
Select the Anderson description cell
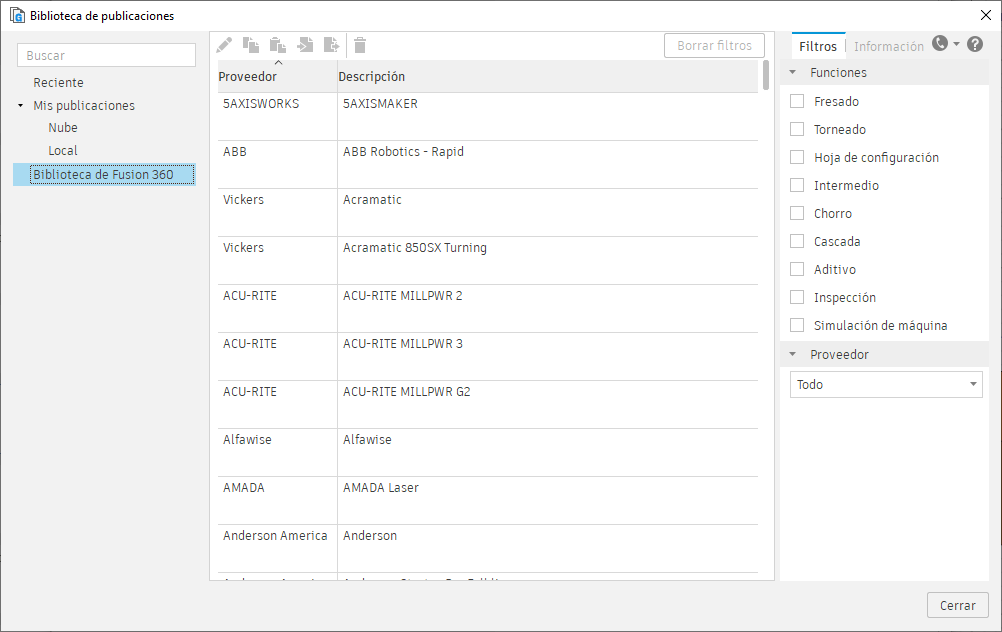548,548
